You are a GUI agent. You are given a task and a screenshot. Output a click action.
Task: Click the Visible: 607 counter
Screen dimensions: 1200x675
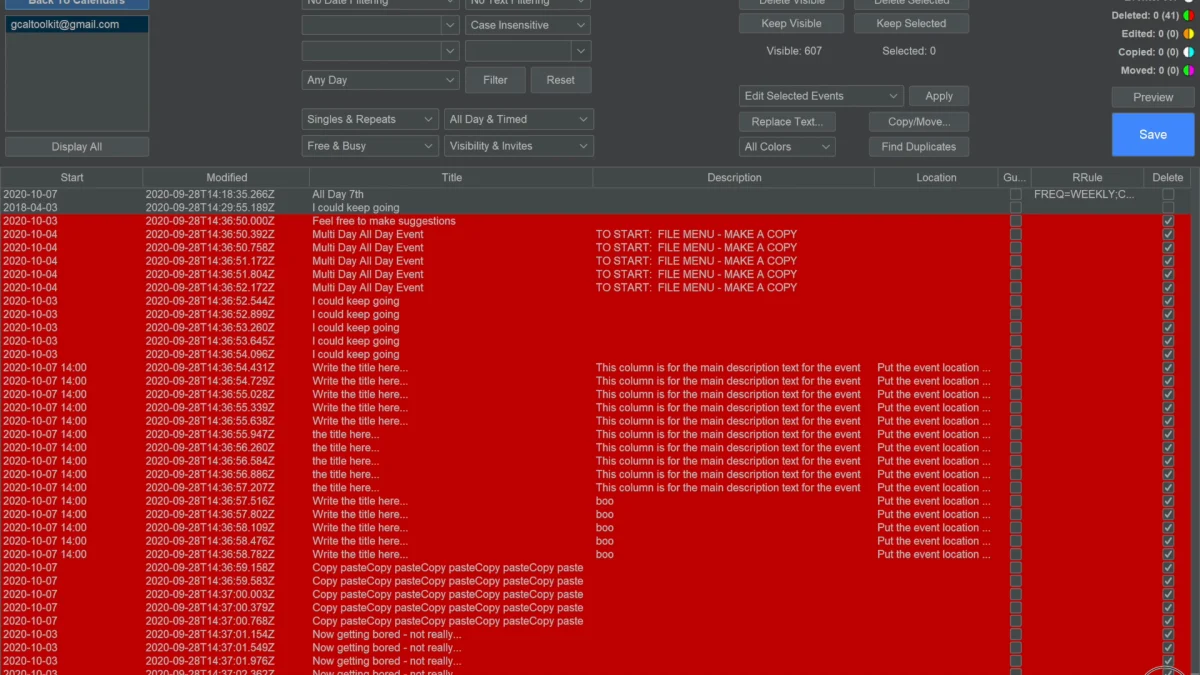click(x=794, y=51)
